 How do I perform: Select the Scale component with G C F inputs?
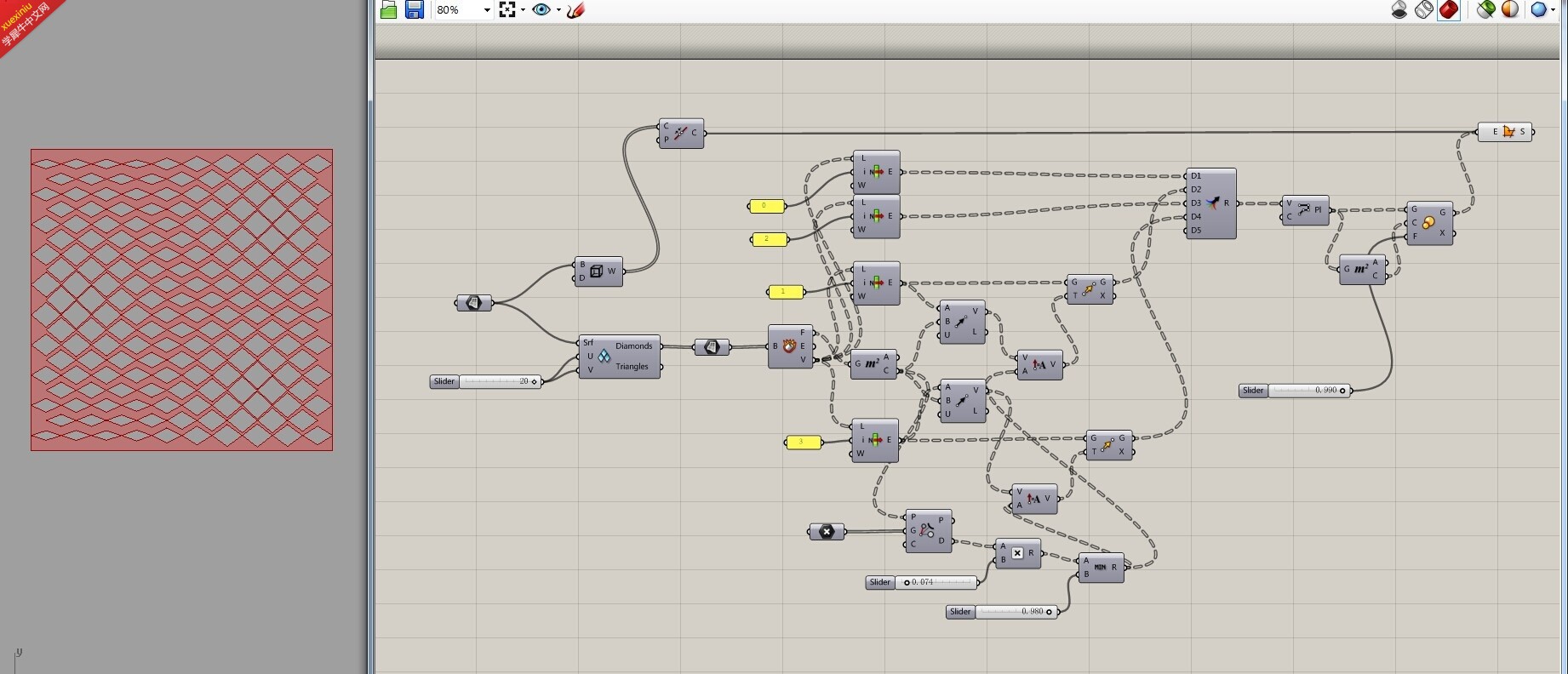(1429, 223)
